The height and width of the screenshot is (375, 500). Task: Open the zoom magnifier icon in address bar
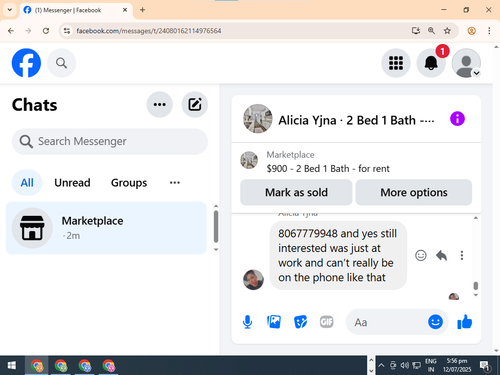431,31
